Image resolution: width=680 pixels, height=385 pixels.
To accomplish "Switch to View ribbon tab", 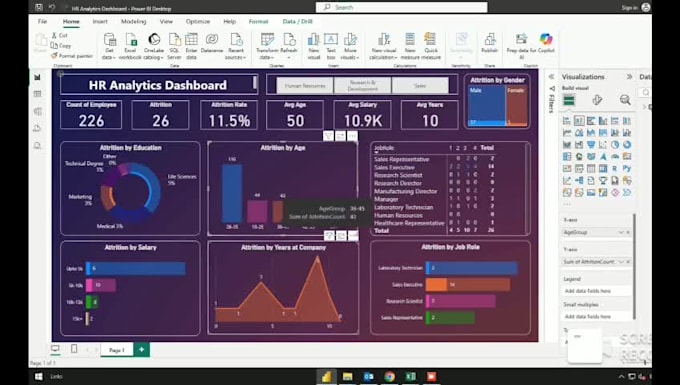I will (166, 21).
